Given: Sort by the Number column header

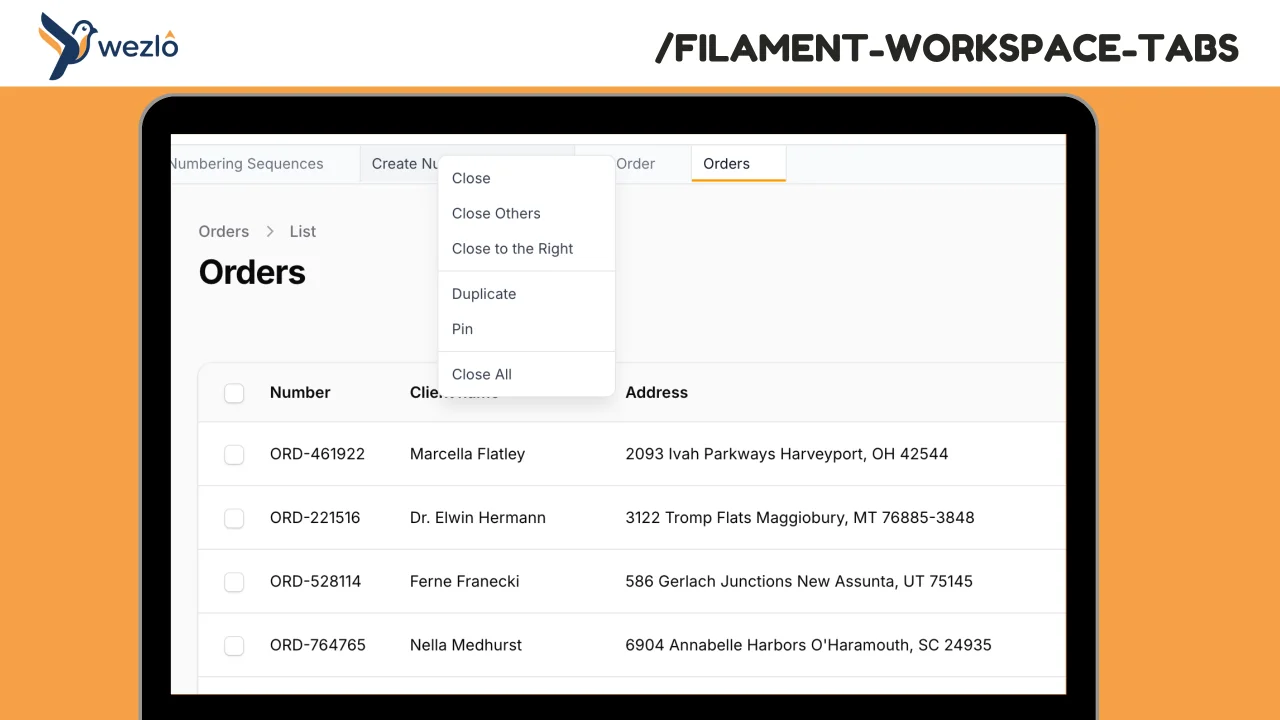Looking at the screenshot, I should [x=299, y=392].
